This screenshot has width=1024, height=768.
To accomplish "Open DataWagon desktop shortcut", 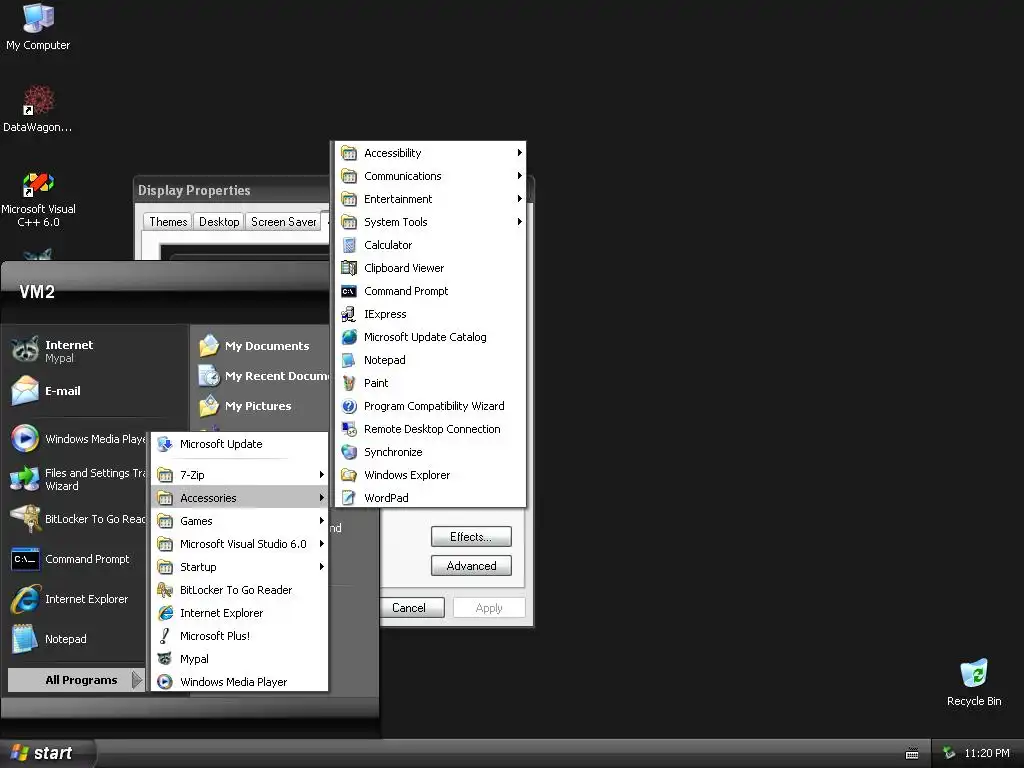I will 38,108.
